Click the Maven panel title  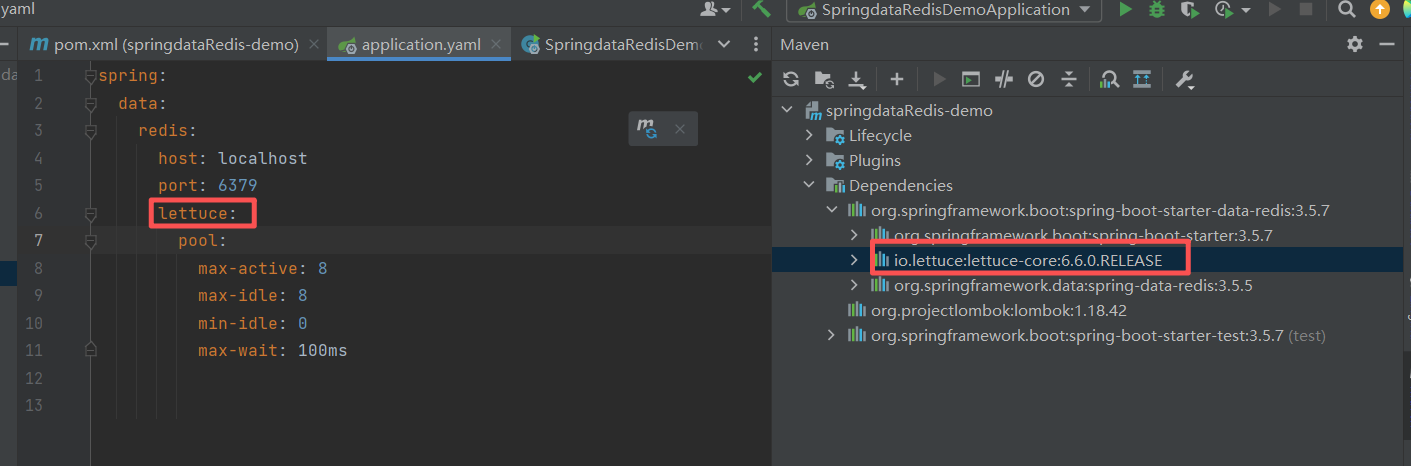(804, 44)
